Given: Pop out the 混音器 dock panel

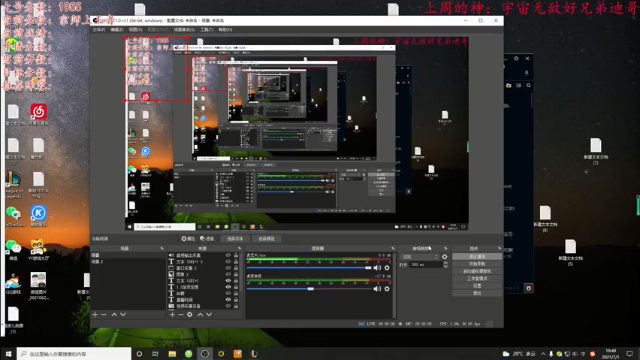Looking at the screenshot, I should 393,248.
